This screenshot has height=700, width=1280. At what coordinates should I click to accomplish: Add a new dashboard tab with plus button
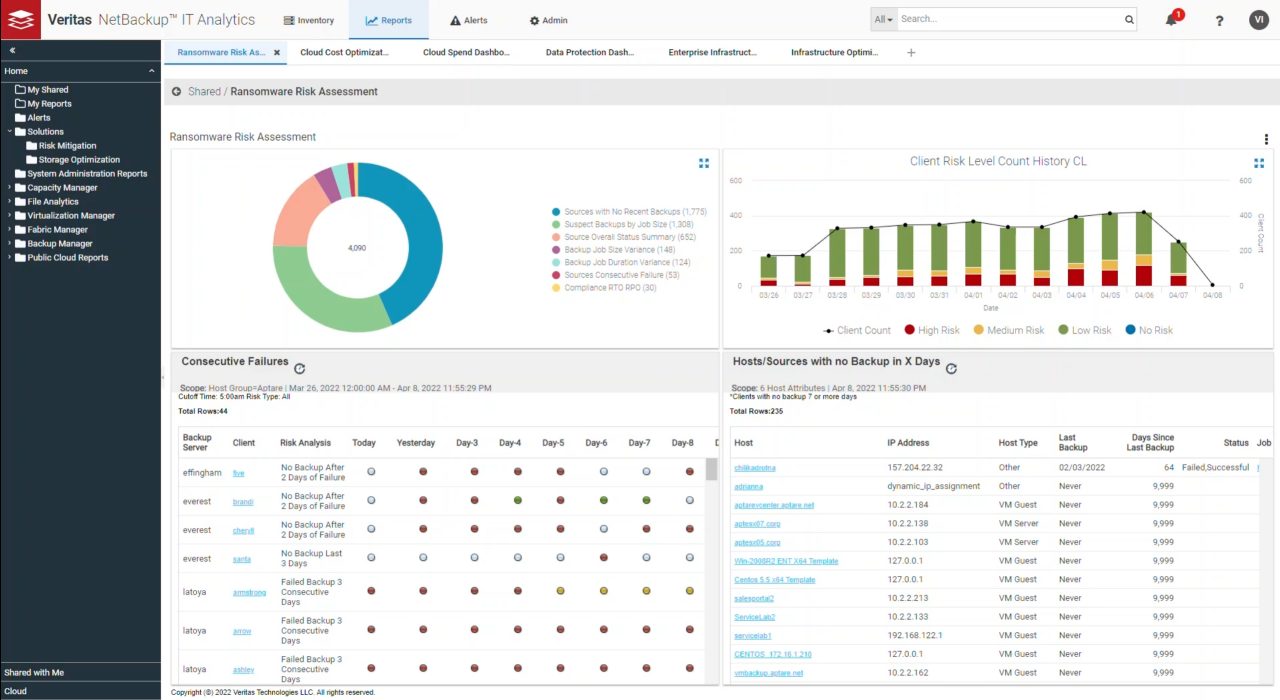pyautogui.click(x=911, y=53)
